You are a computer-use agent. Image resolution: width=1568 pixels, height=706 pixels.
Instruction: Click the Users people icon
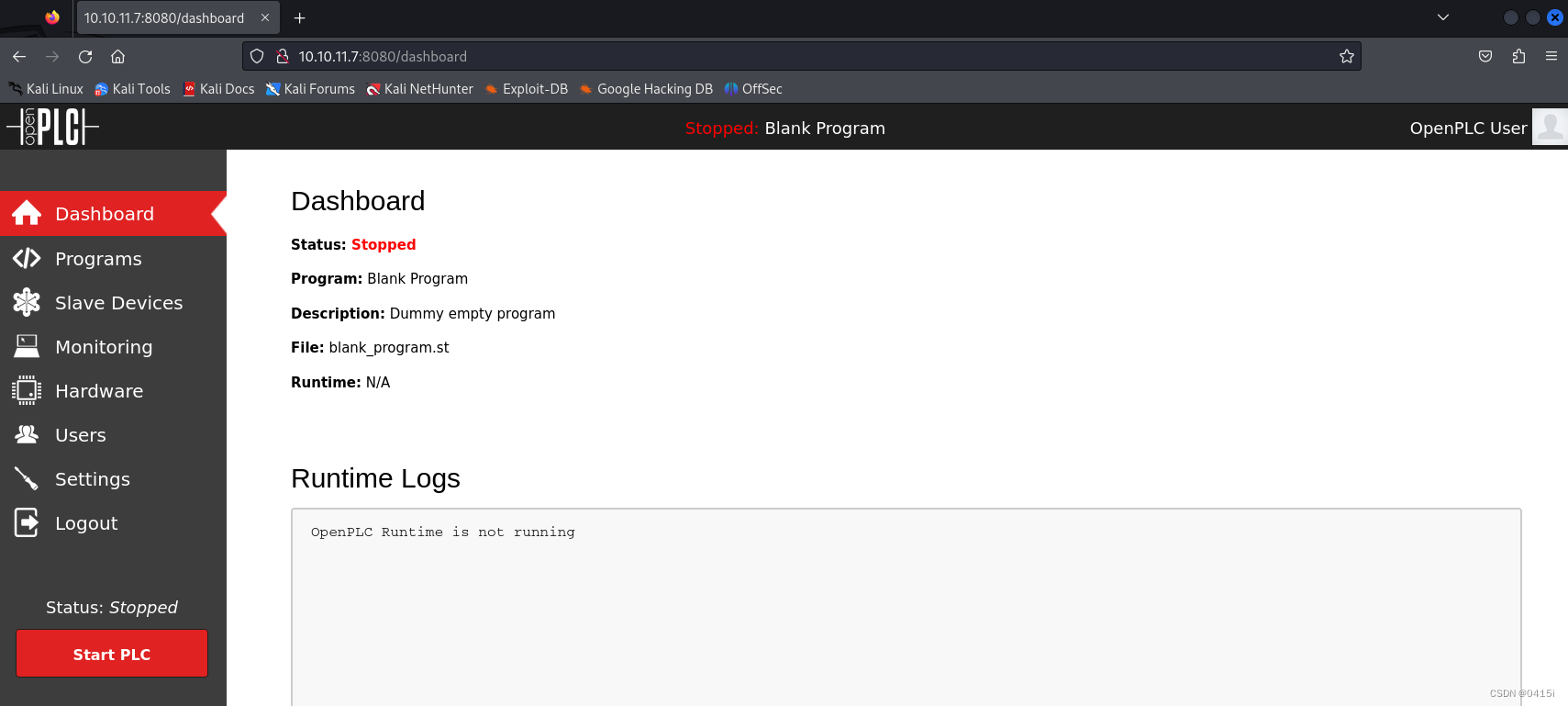click(27, 434)
